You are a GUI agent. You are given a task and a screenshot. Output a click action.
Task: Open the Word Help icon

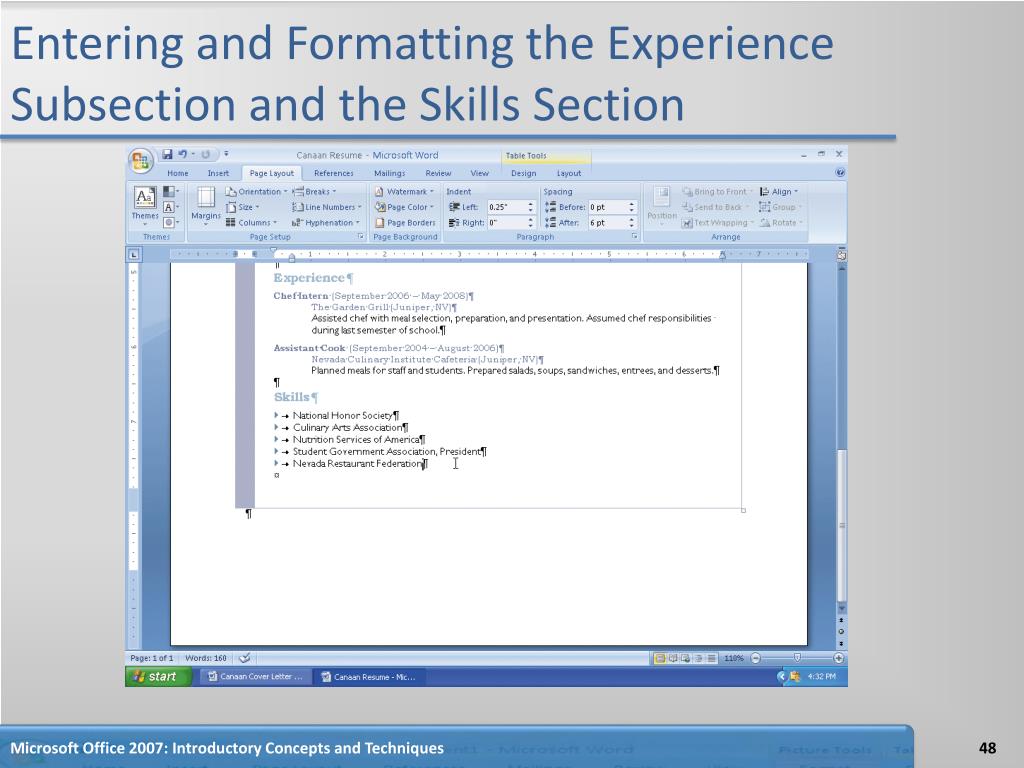[840, 172]
